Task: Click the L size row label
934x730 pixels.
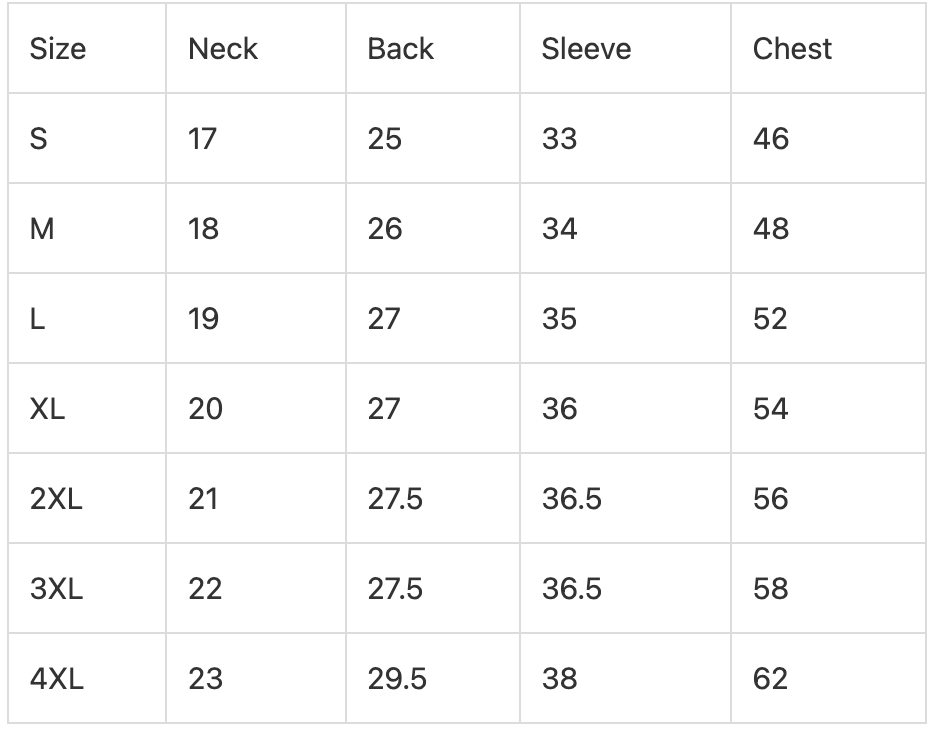Action: point(37,319)
